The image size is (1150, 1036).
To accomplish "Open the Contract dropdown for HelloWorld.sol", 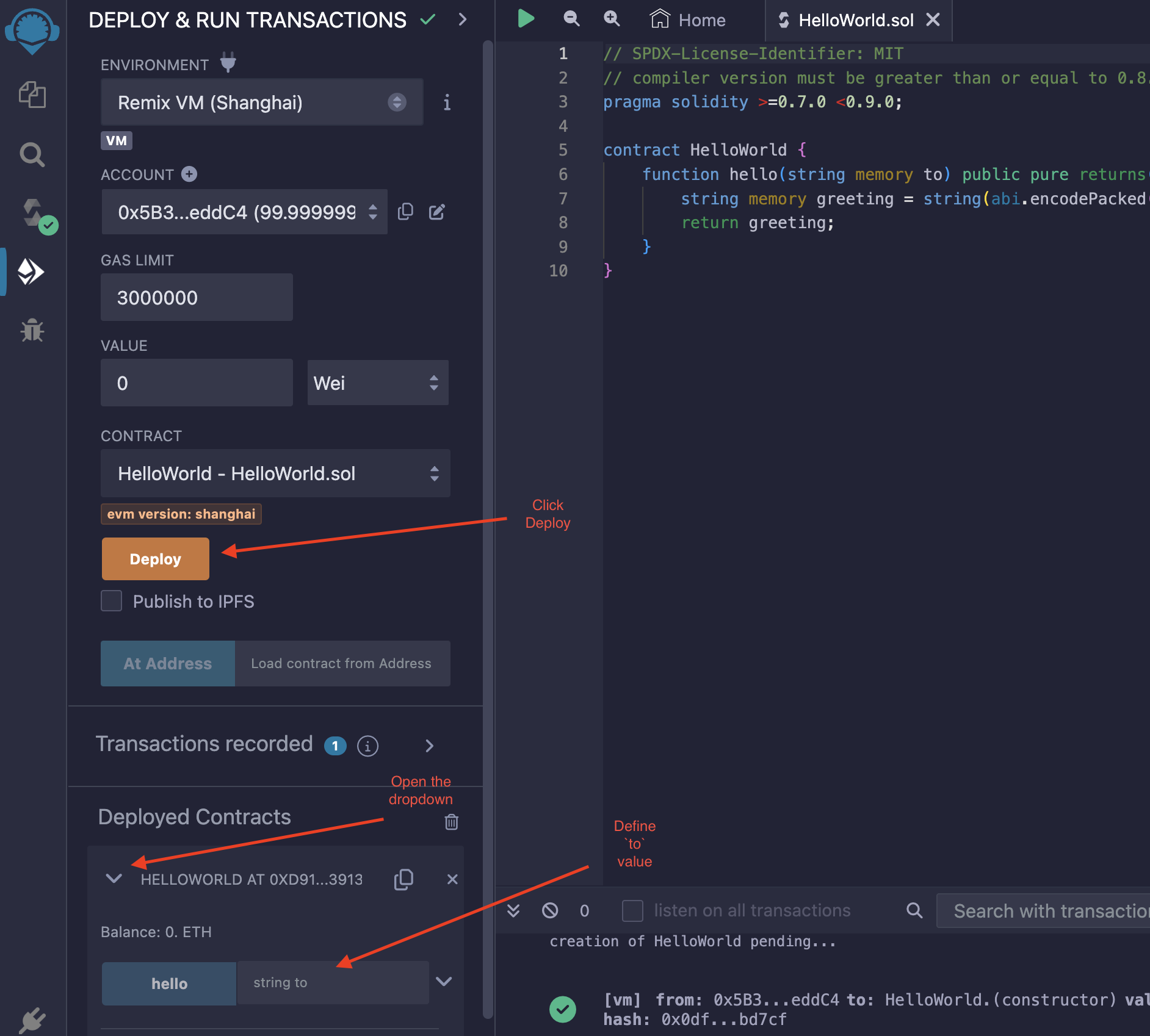I will point(275,473).
